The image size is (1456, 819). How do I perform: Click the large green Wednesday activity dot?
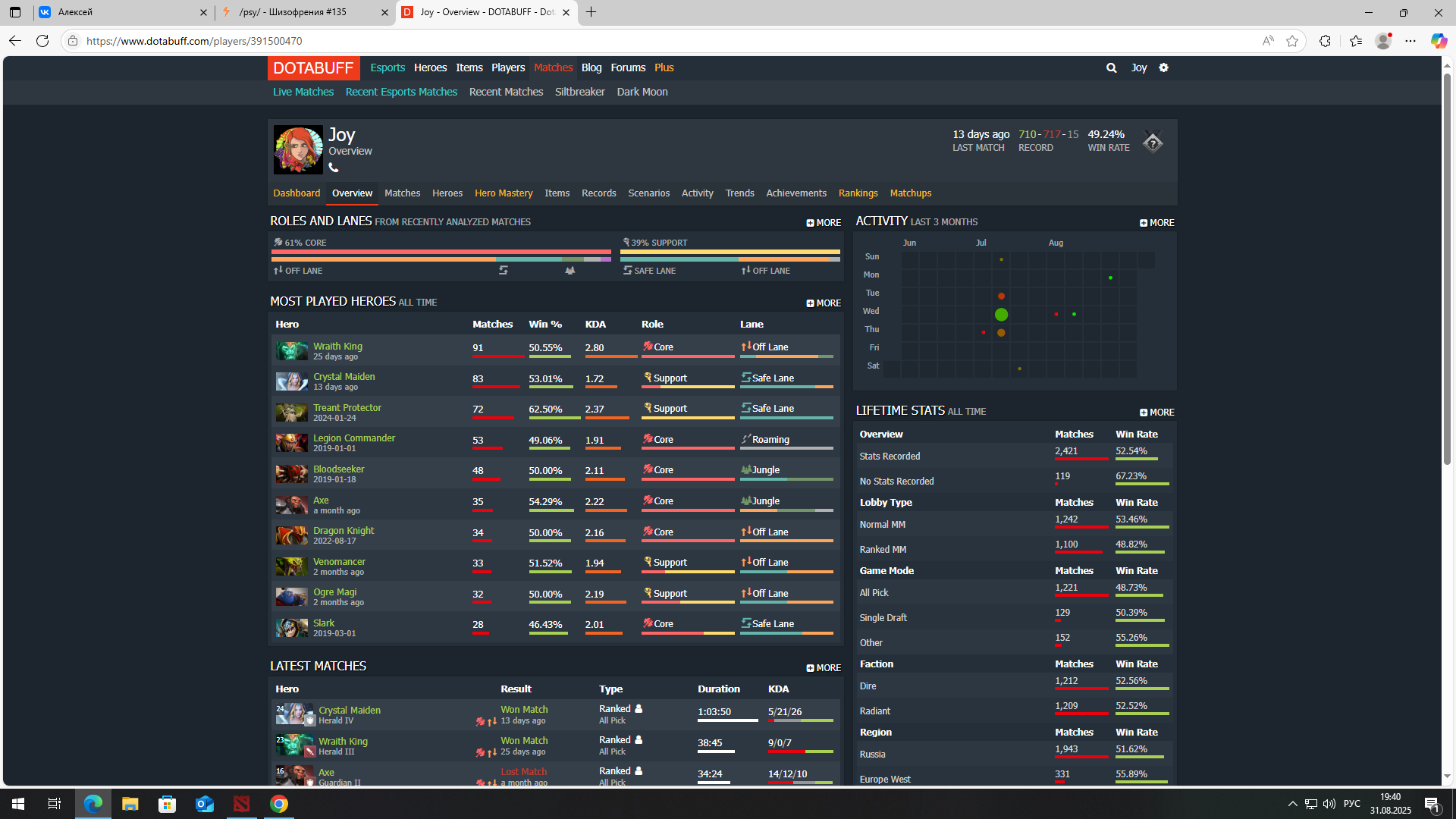pyautogui.click(x=1001, y=314)
